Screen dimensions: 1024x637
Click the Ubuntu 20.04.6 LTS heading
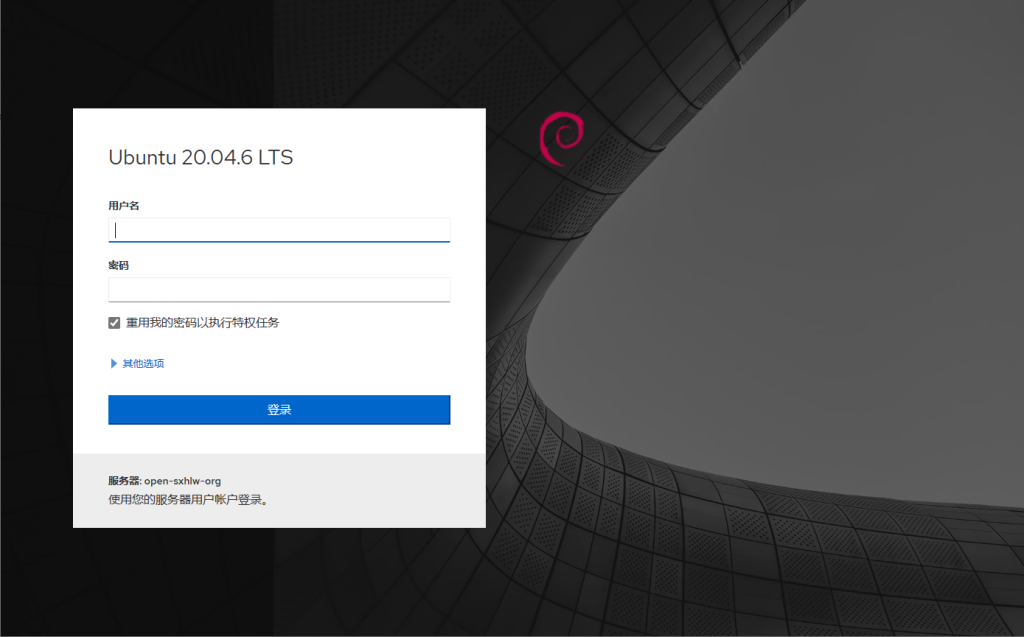(200, 157)
